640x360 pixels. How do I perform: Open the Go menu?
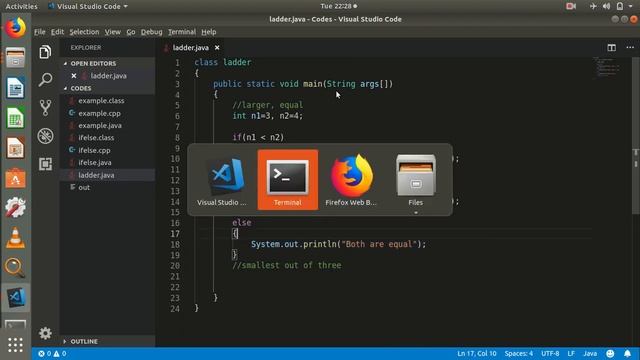(x=131, y=32)
